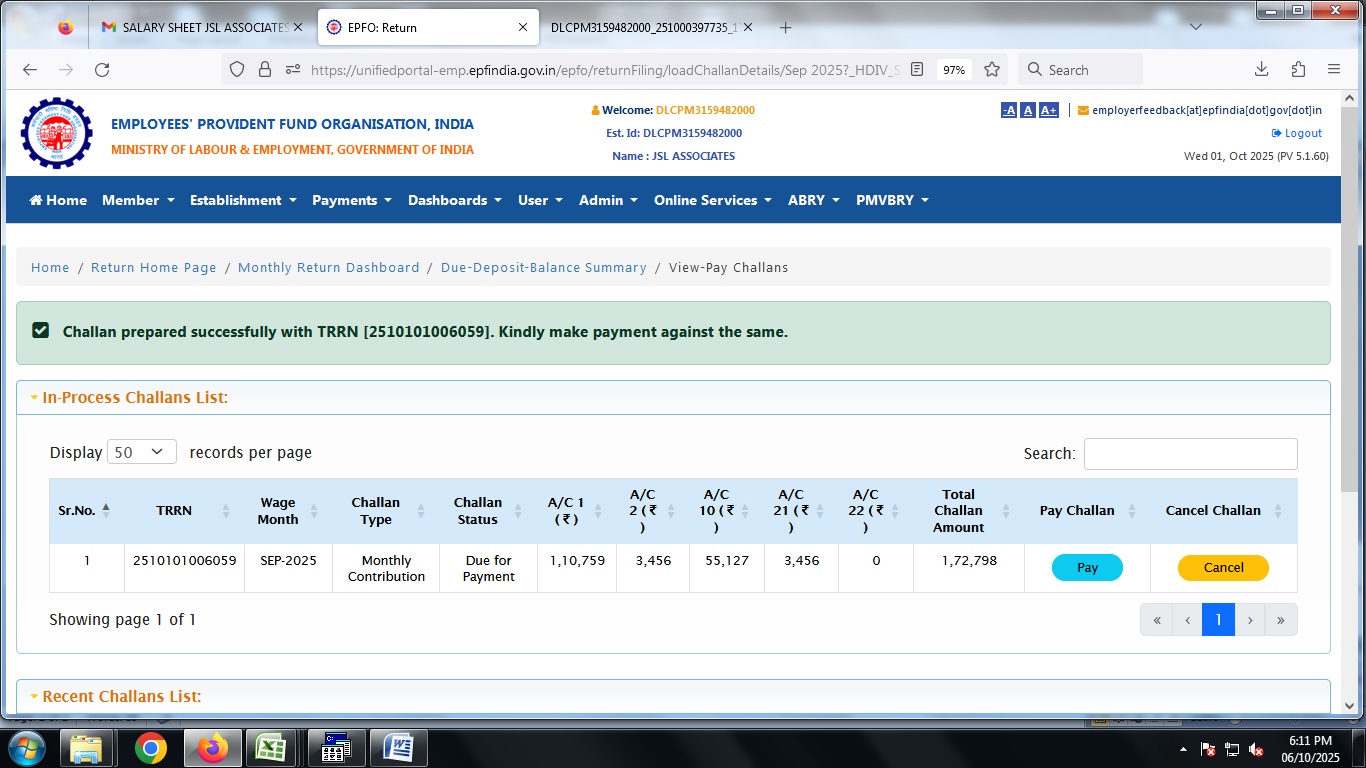Click the challan Search input field
Screen dimensions: 1366x768
tap(1190, 453)
